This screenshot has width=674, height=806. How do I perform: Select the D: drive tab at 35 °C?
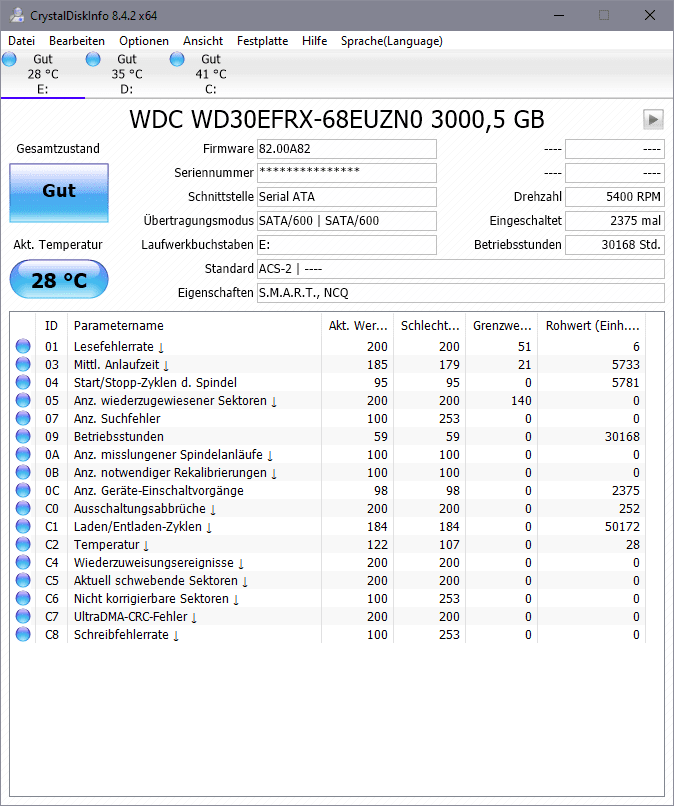point(126,74)
